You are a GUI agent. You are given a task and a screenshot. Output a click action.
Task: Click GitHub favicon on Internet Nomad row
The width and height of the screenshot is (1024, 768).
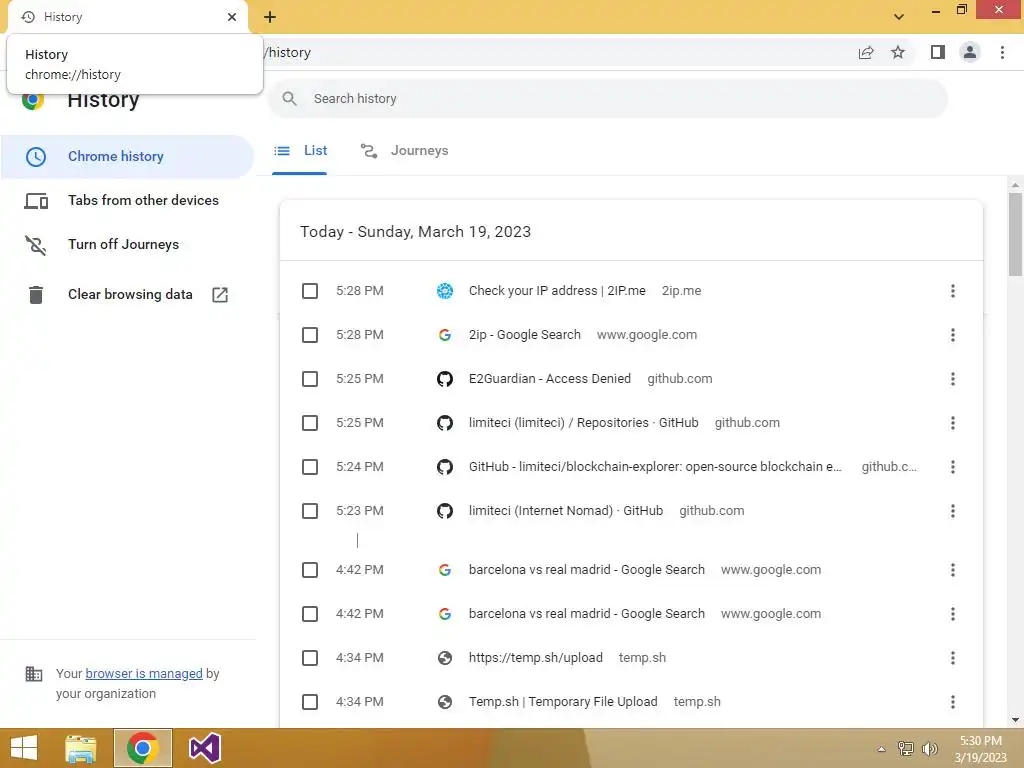point(445,511)
